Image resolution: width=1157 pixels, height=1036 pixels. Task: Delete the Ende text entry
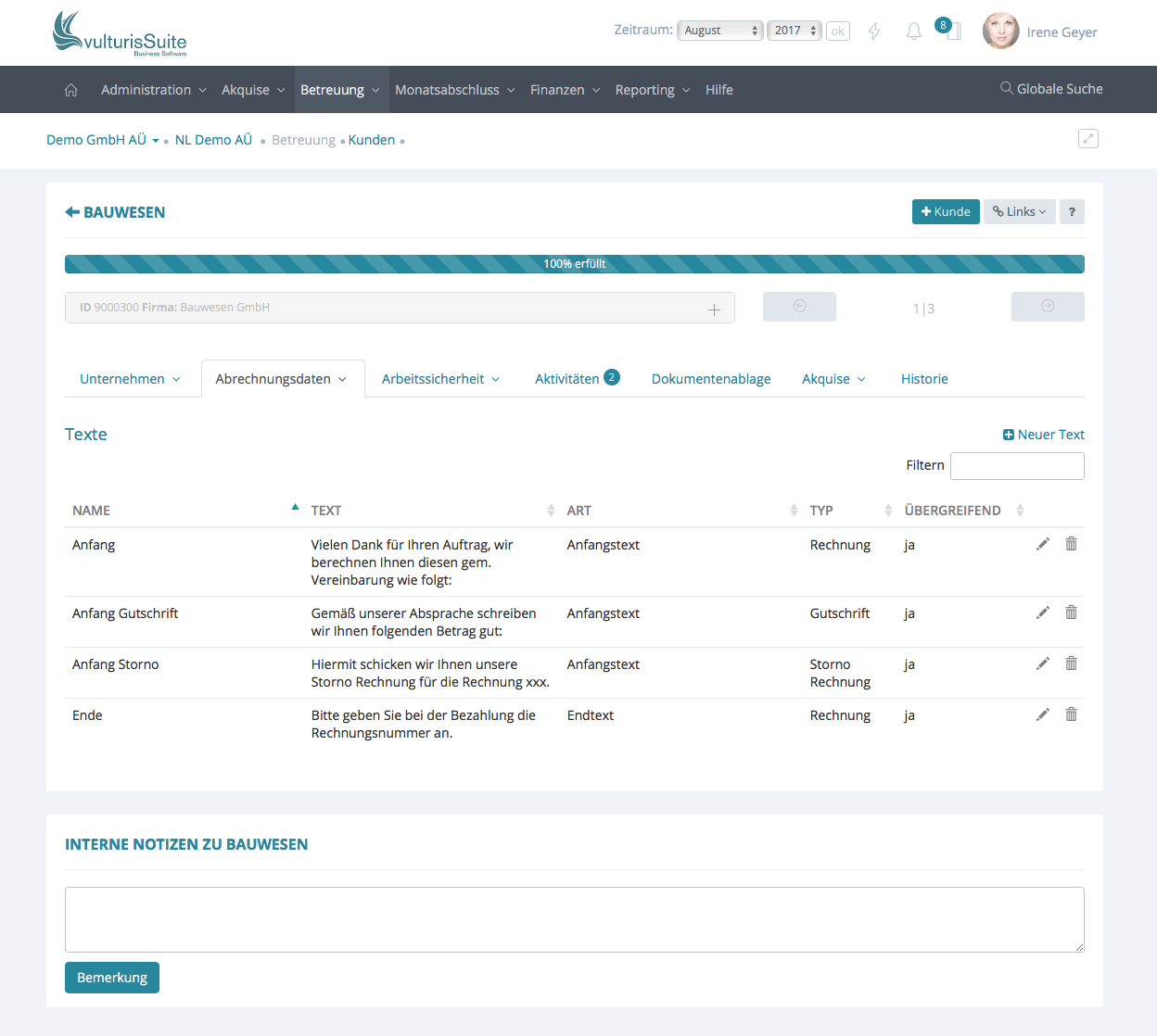pyautogui.click(x=1071, y=714)
